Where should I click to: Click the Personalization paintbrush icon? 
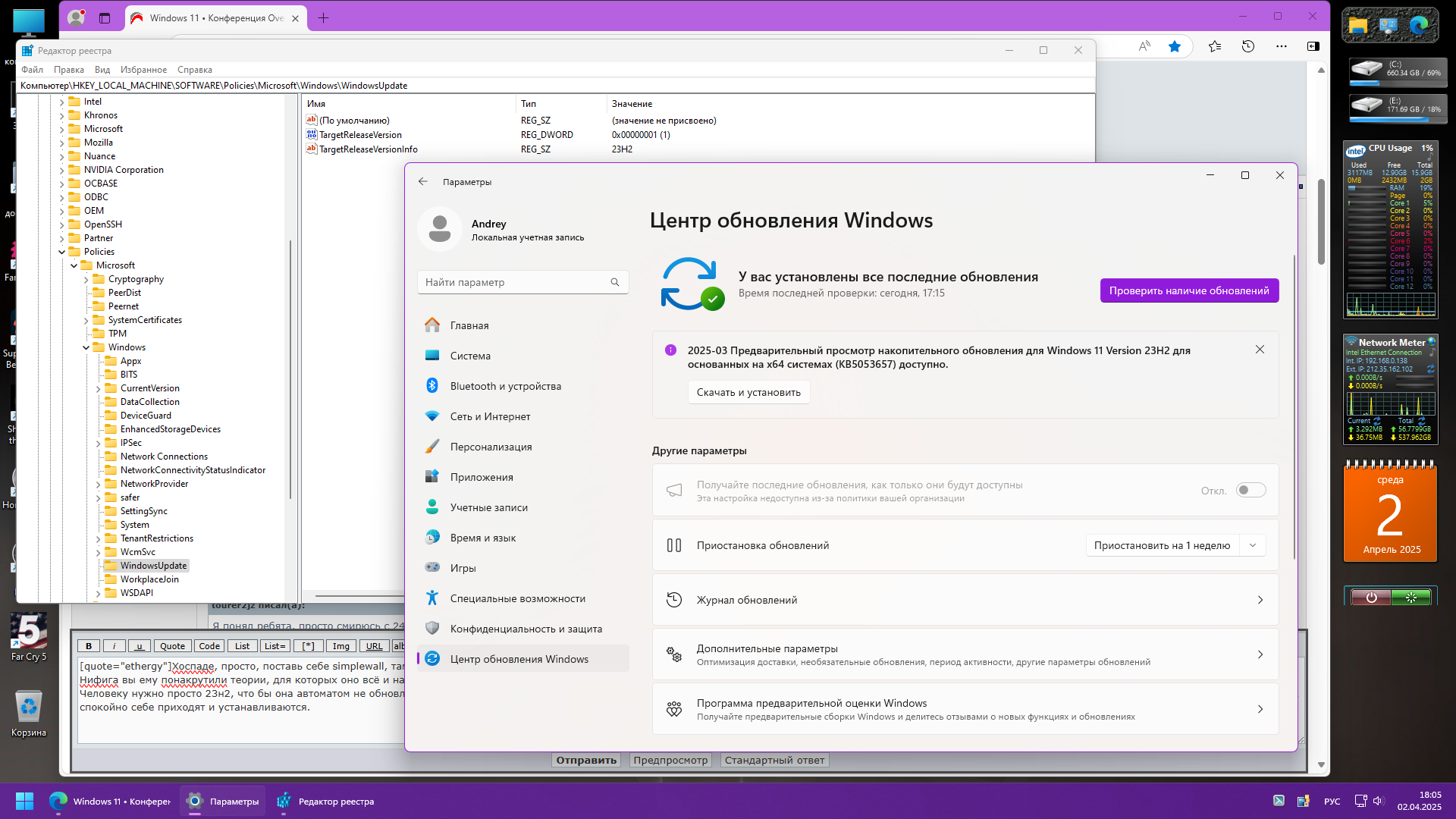tap(432, 447)
